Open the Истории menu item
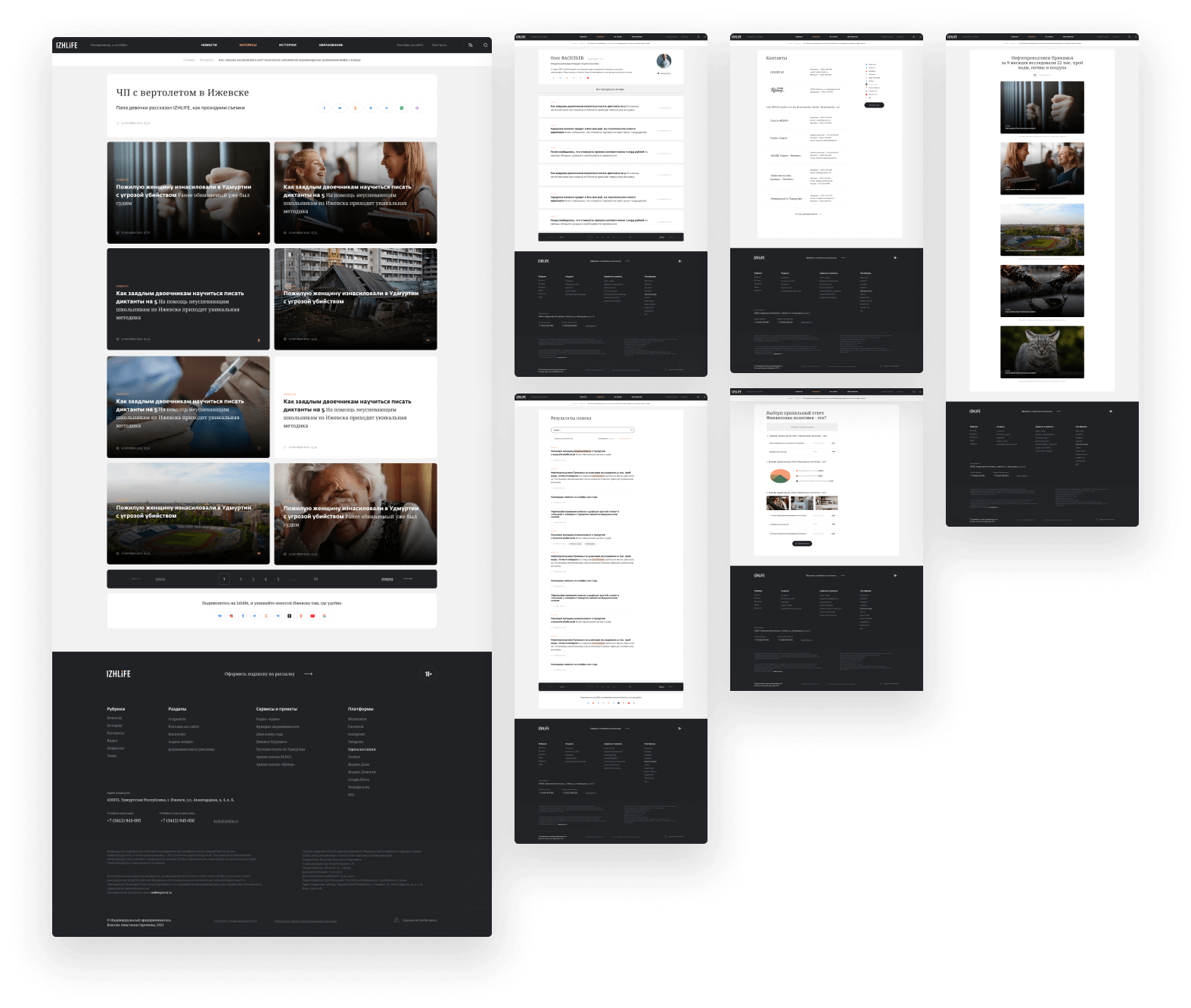Viewport: 1191px width, 1008px height. [x=288, y=45]
